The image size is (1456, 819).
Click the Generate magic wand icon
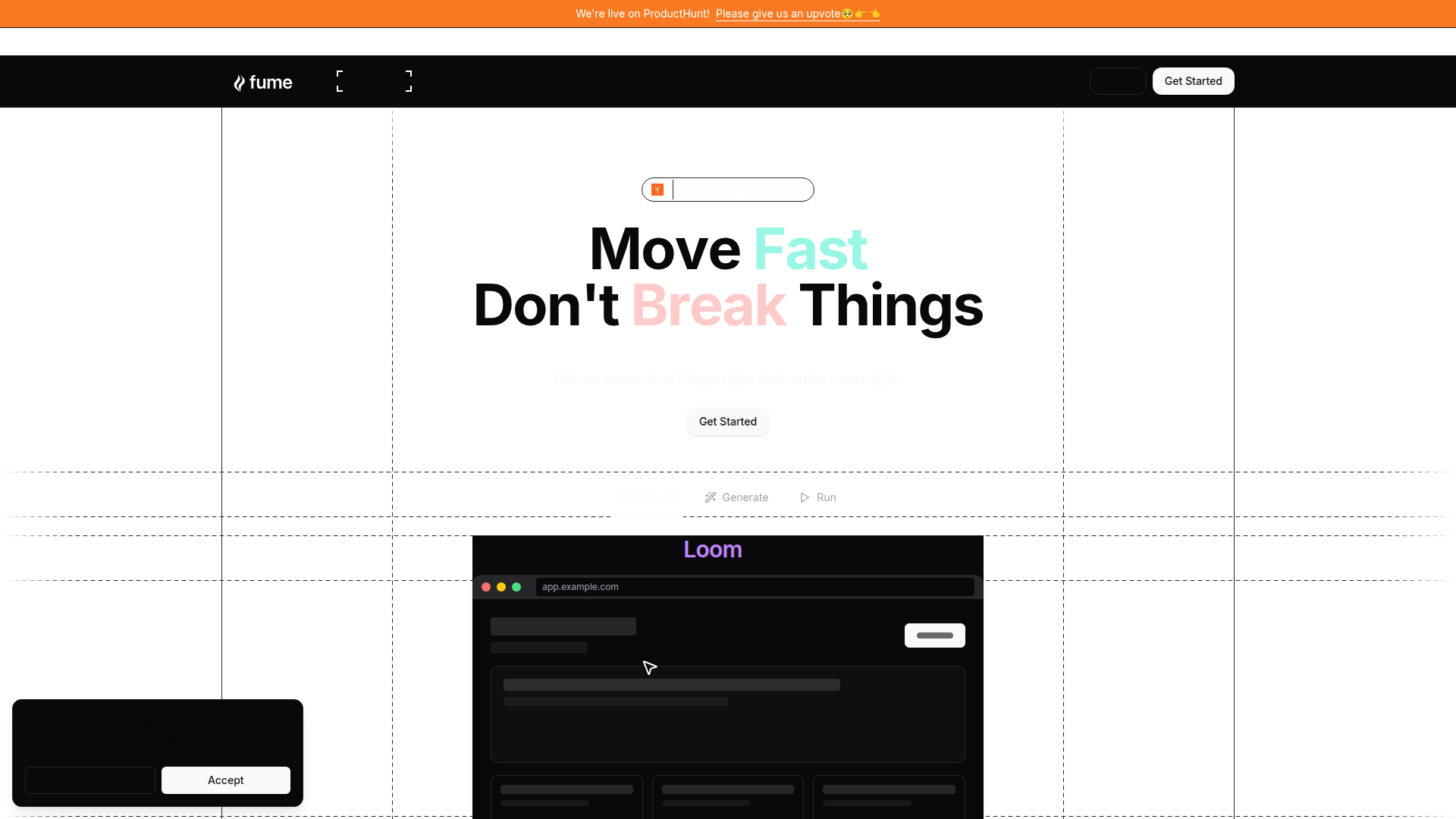tap(711, 497)
